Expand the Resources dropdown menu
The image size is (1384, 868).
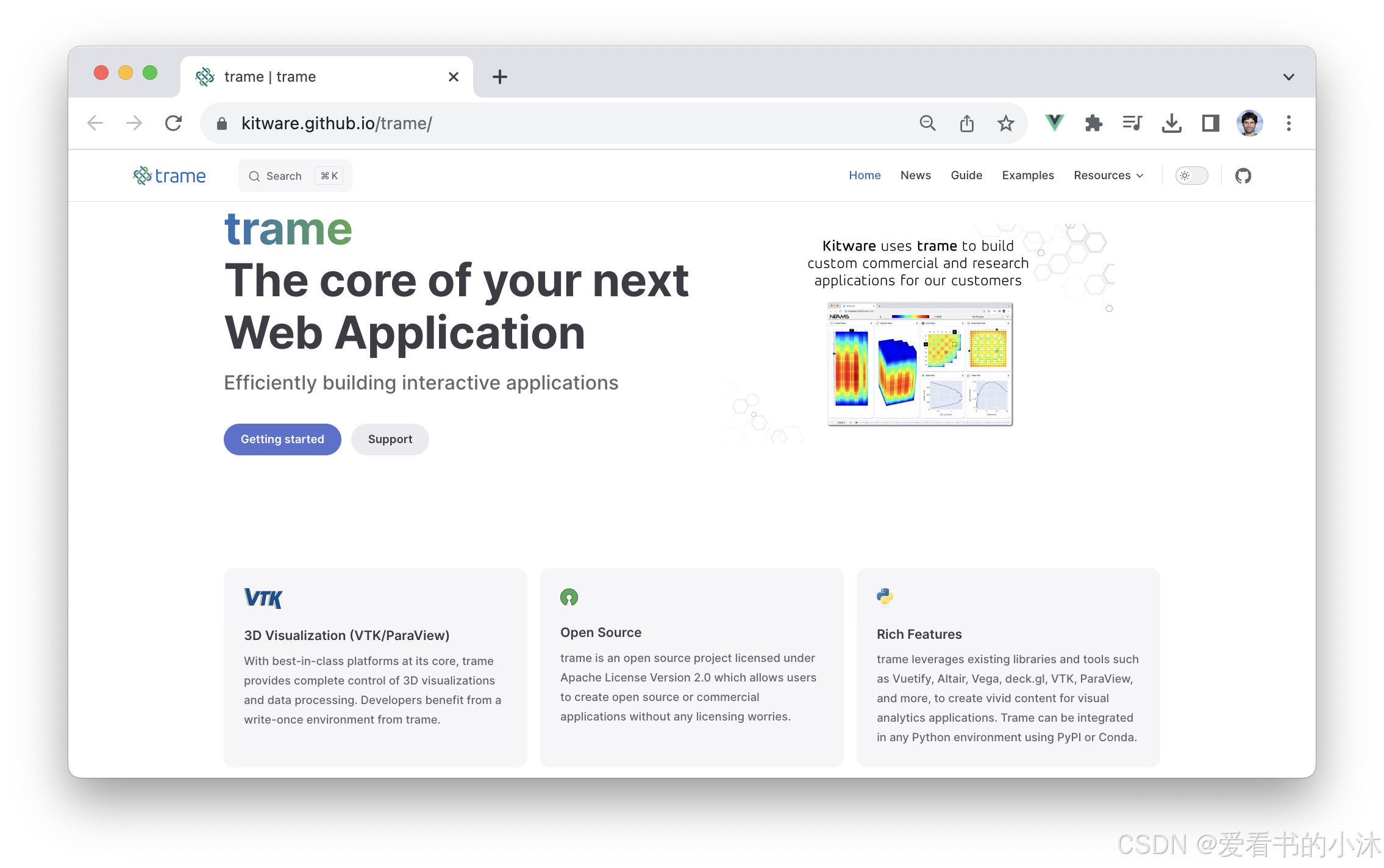click(x=1108, y=176)
